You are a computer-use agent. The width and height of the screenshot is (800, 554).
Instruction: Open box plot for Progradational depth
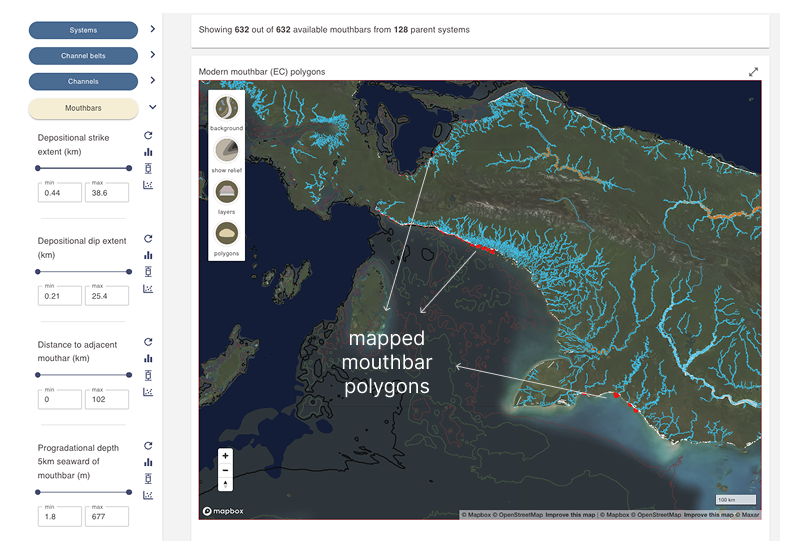(x=148, y=479)
